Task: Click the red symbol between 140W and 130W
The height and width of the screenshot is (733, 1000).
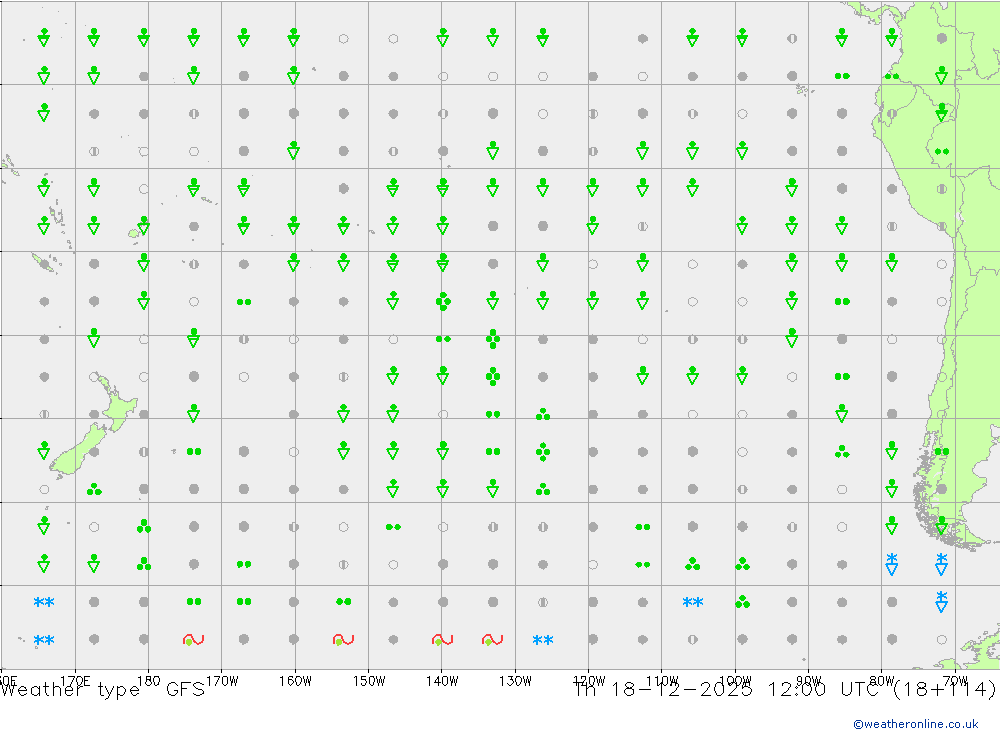Action: (x=492, y=640)
